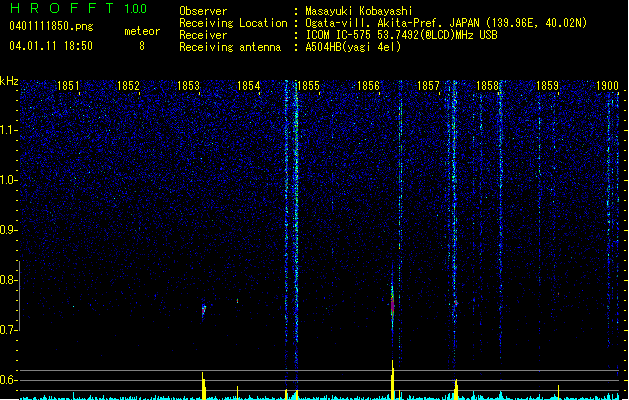This screenshot has width=629, height=400.
Task: Click the 'Receiver' field label
Action: click(203, 35)
